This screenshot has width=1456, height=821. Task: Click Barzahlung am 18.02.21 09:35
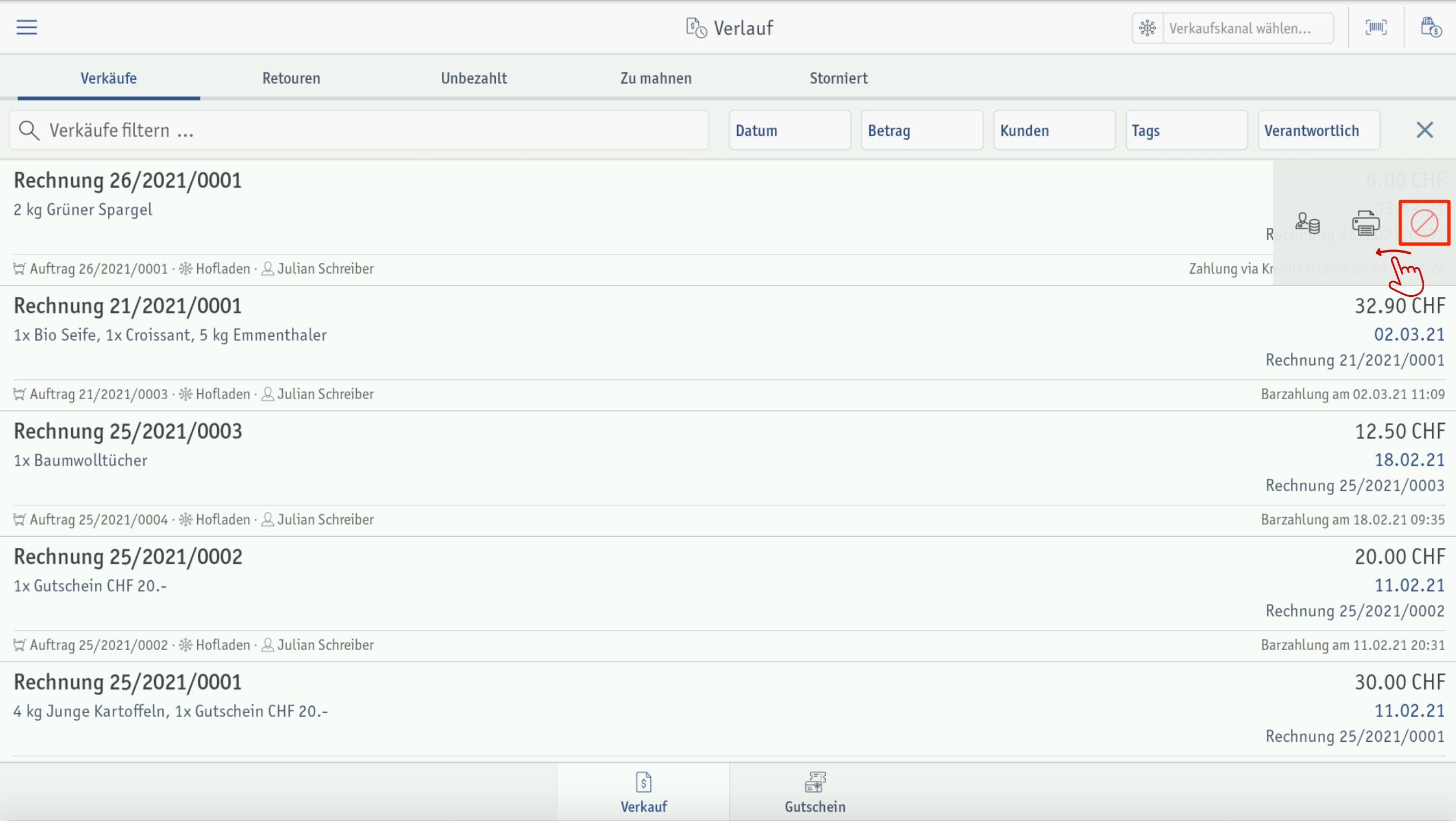pos(1353,519)
